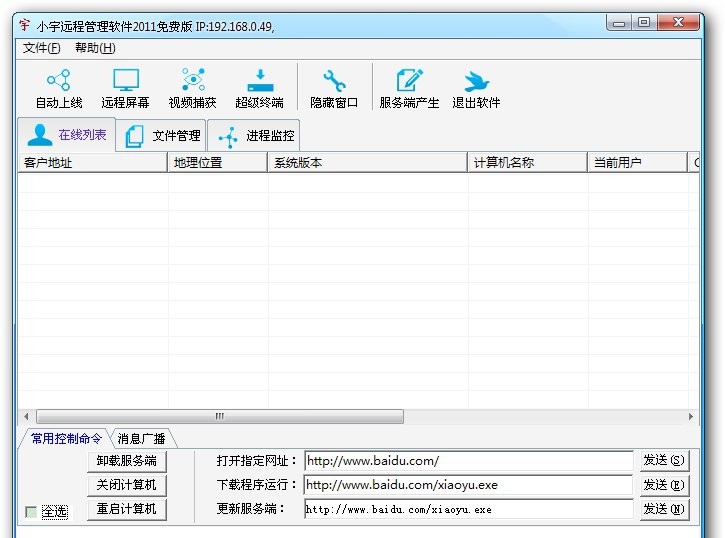Switch to 在线列表 tab
Screen dimensions: 725x538
tap(67, 134)
